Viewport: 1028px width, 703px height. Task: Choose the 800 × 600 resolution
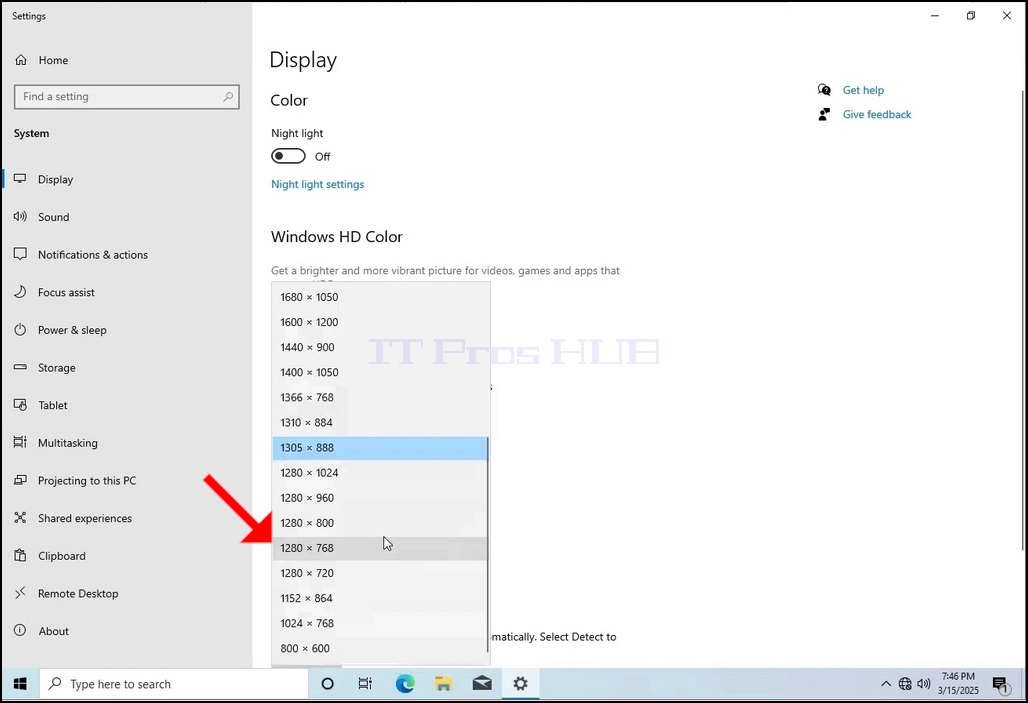click(380, 648)
